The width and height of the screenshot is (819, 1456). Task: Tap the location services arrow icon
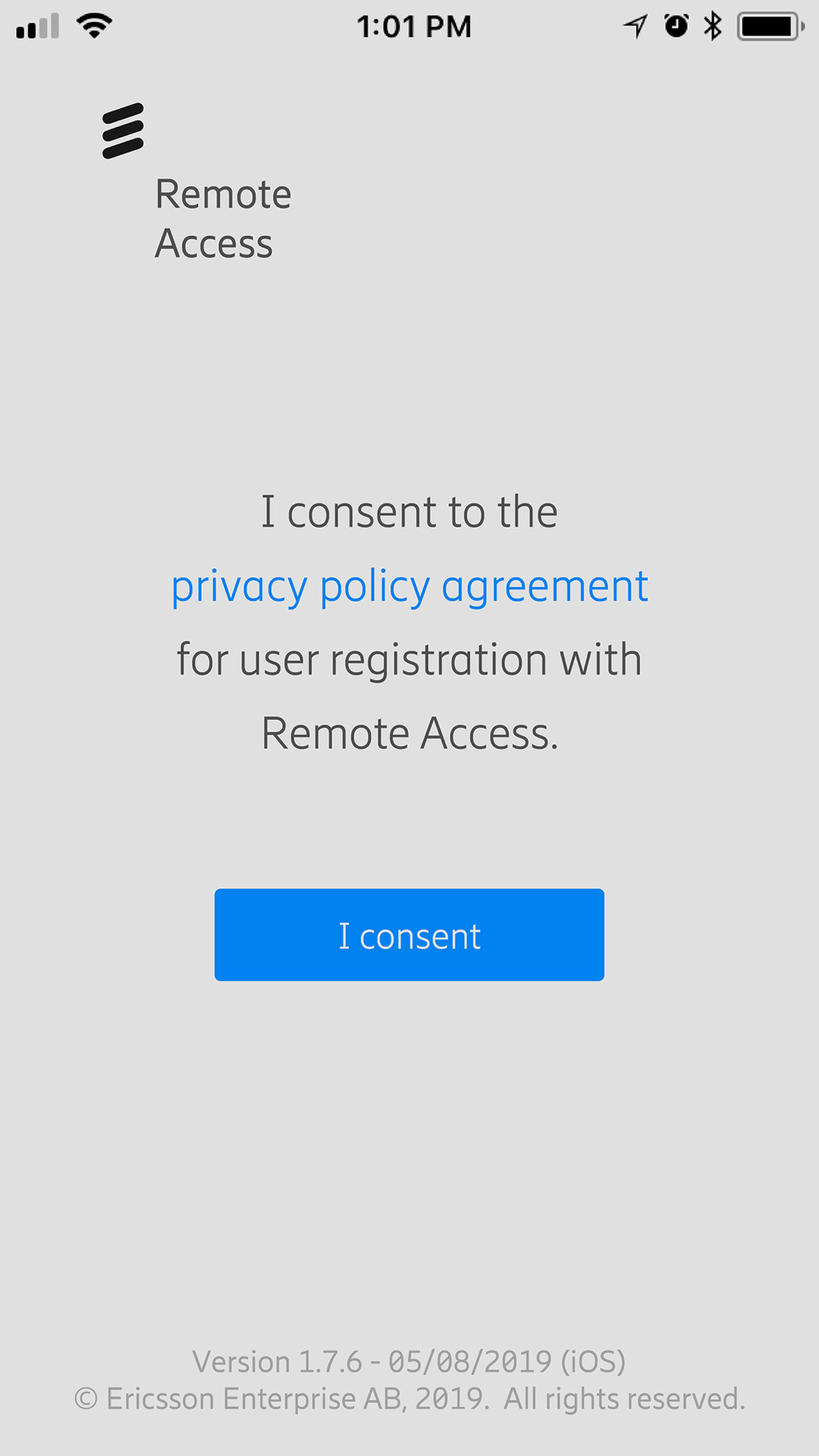[635, 27]
